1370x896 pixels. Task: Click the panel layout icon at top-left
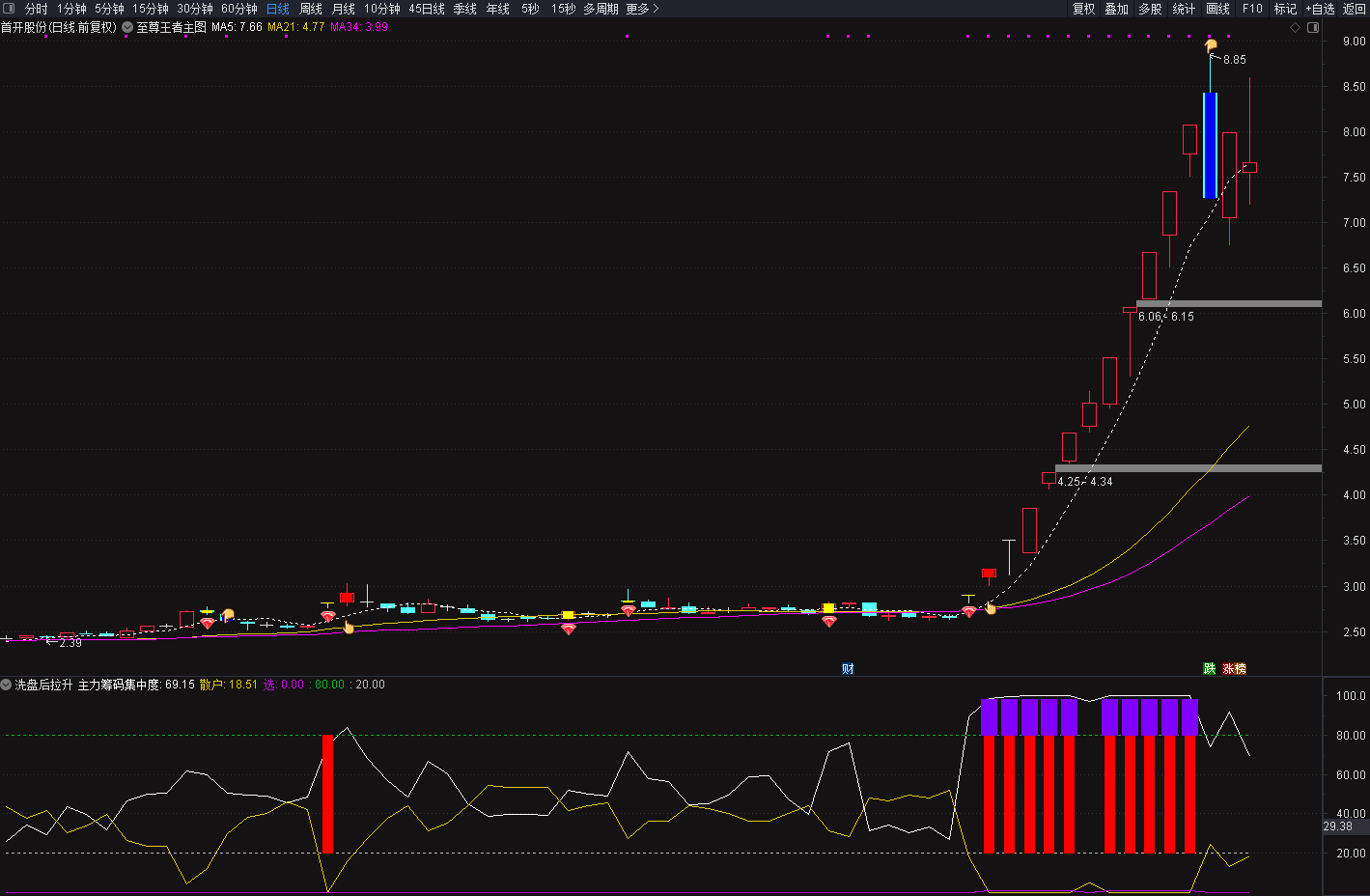10,9
